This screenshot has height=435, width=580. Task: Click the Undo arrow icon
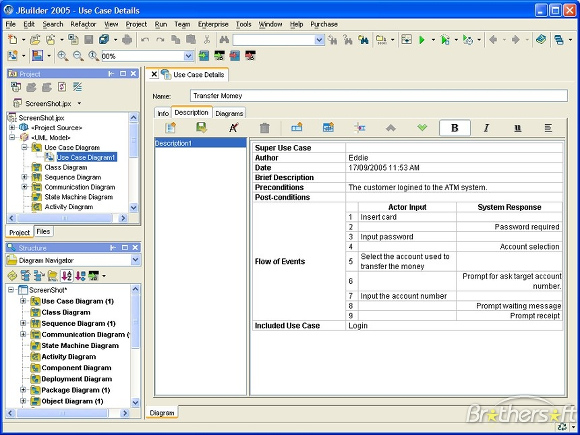coord(145,40)
